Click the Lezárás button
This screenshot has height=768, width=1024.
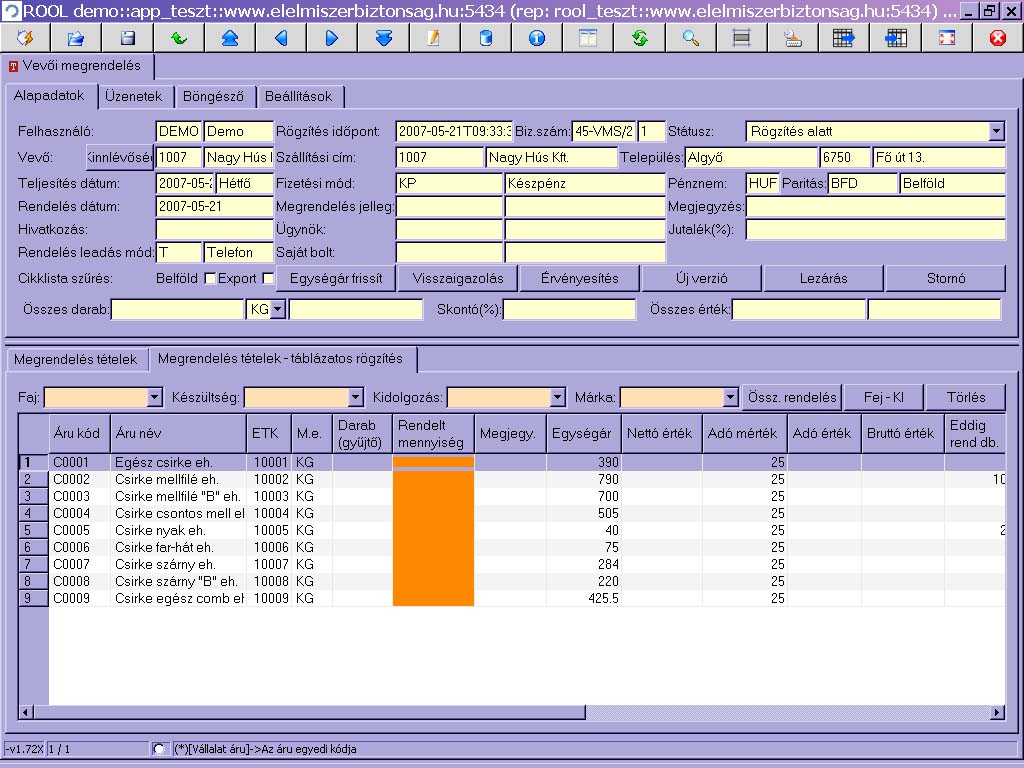(823, 279)
